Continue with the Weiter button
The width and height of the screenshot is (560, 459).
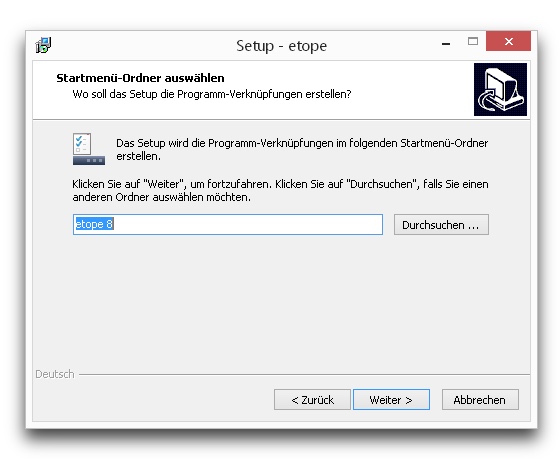tap(391, 399)
